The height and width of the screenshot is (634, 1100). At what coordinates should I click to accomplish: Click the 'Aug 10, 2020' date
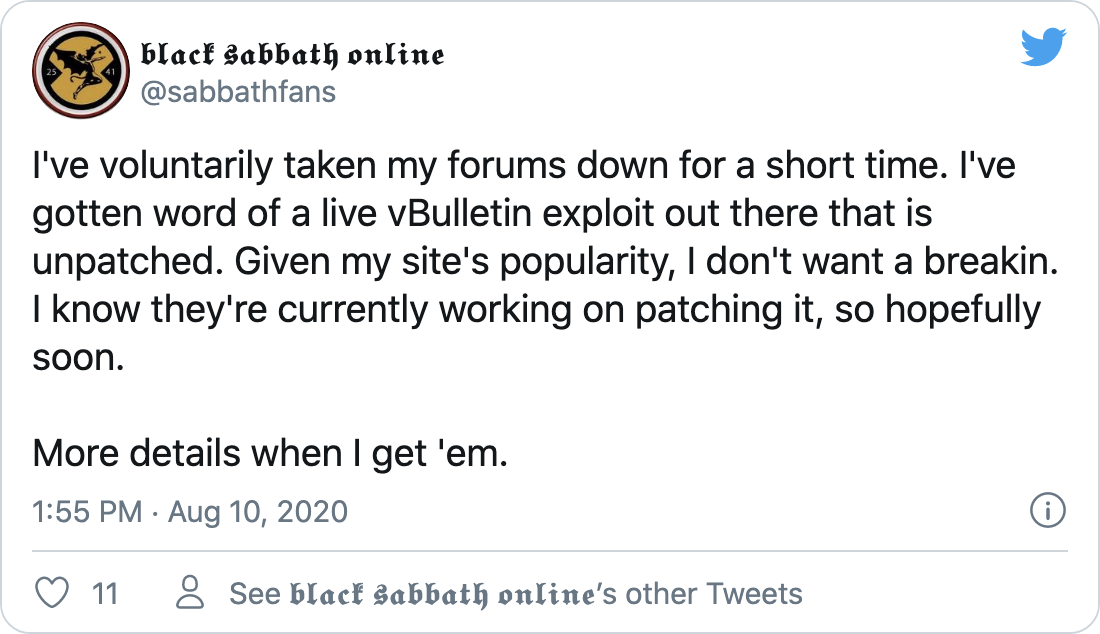257,511
